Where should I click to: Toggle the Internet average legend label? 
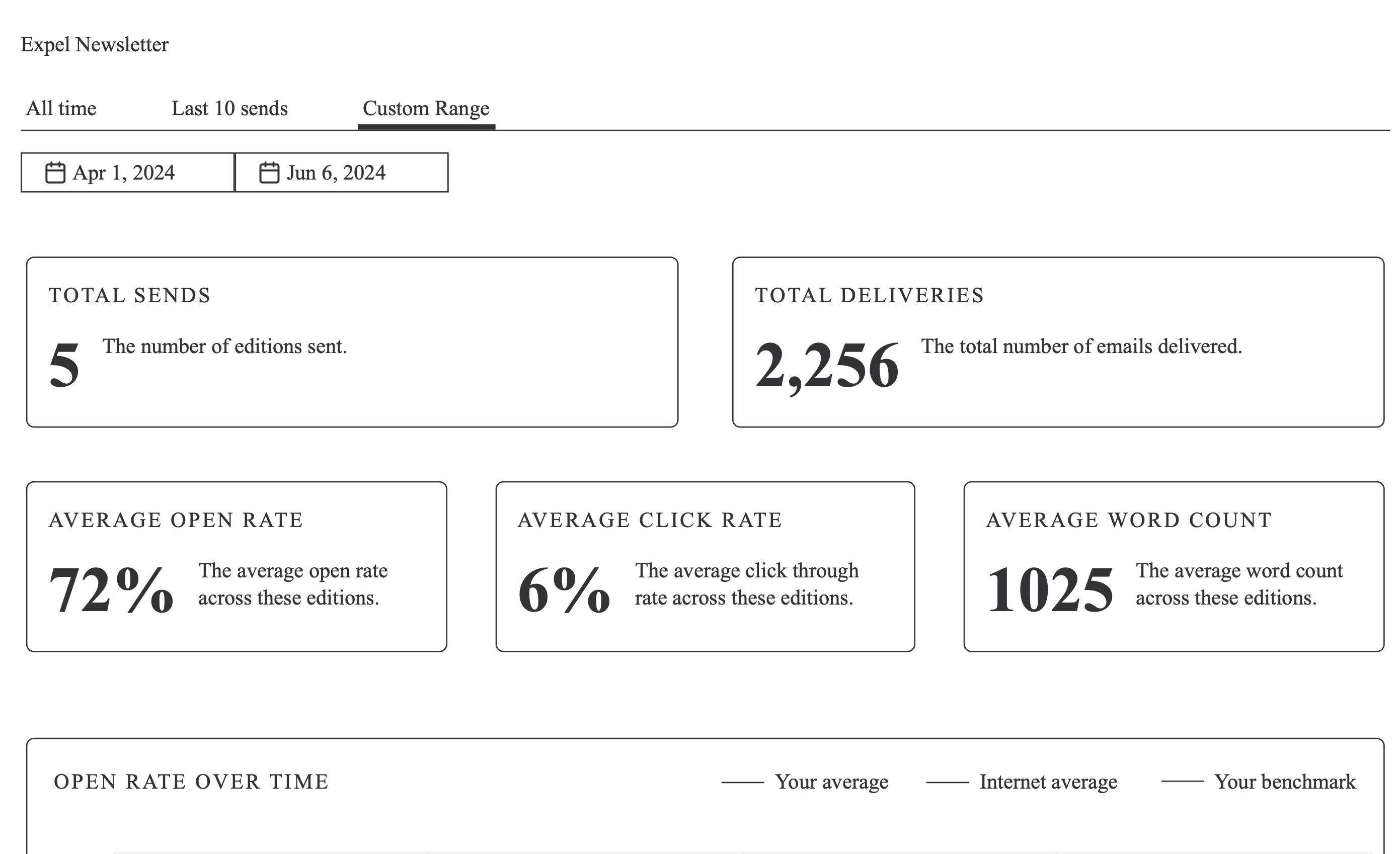point(1048,782)
